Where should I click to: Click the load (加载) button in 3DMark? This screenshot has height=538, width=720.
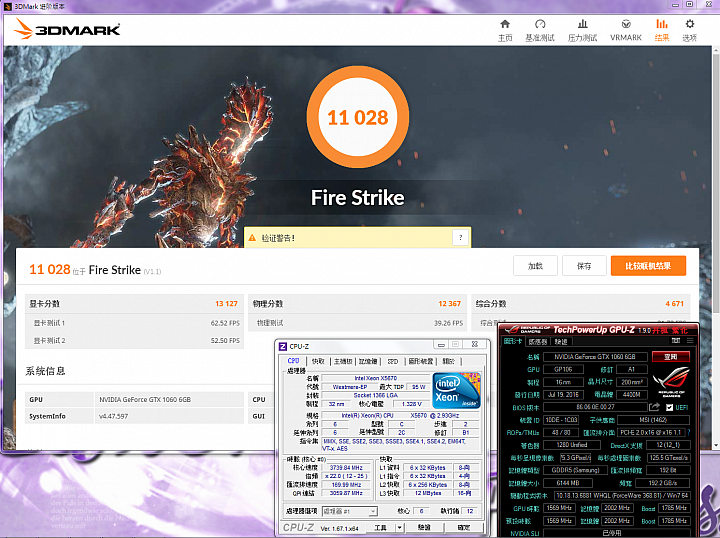(535, 266)
